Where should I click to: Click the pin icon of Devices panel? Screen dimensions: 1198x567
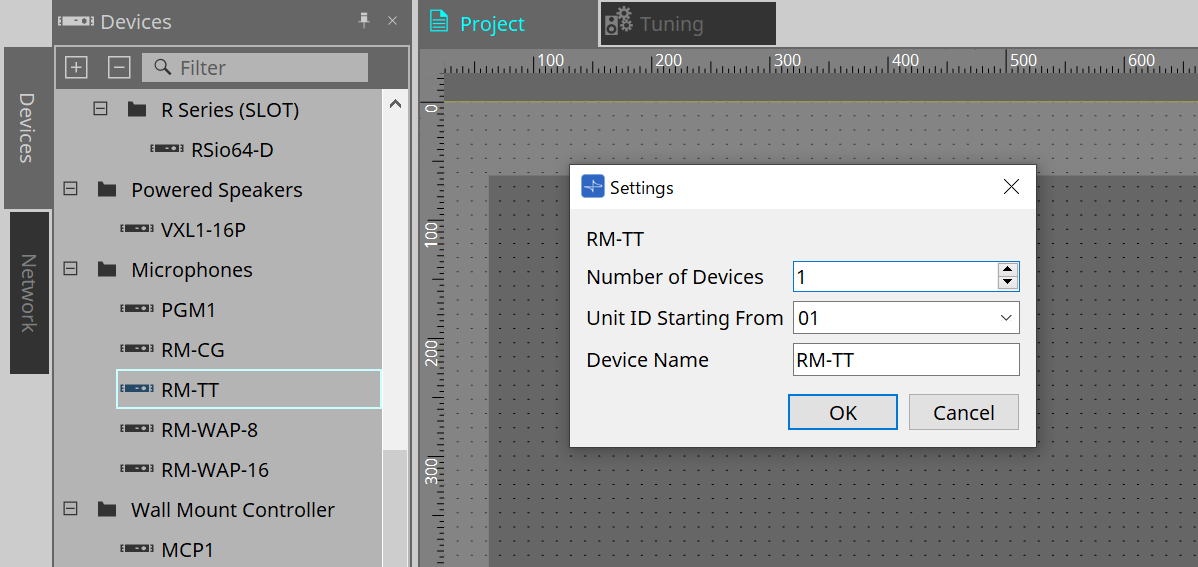point(364,21)
